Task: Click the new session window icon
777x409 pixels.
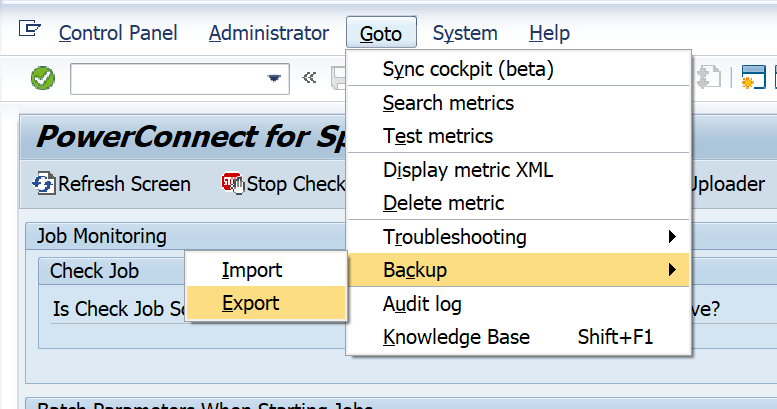Action: [x=753, y=78]
